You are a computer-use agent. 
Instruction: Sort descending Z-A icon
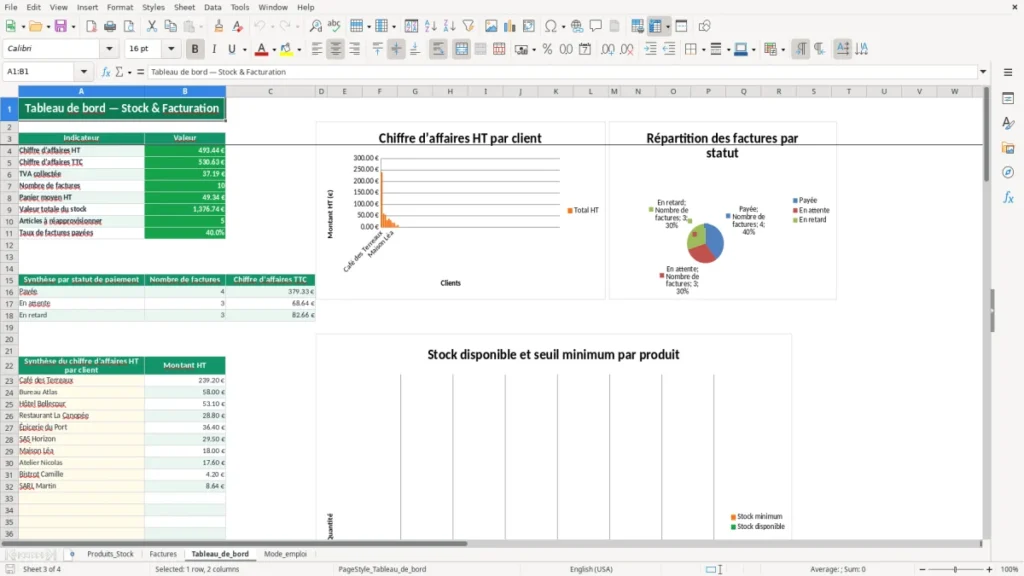449,26
